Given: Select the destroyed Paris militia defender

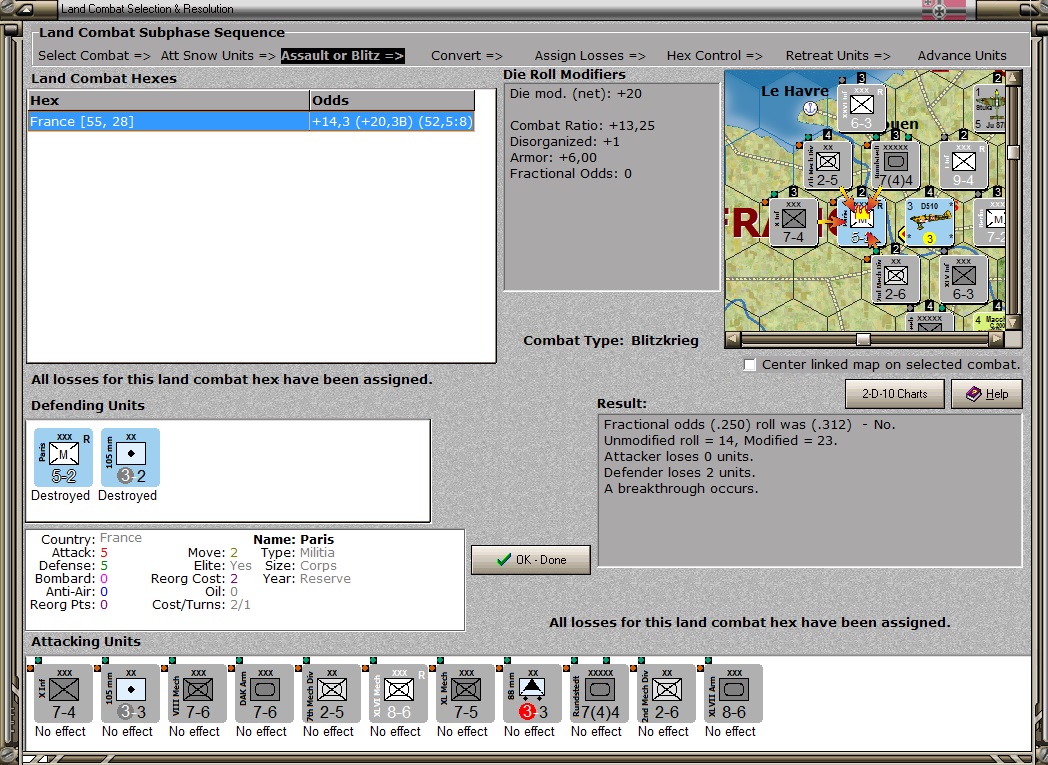Looking at the screenshot, I should point(63,458).
